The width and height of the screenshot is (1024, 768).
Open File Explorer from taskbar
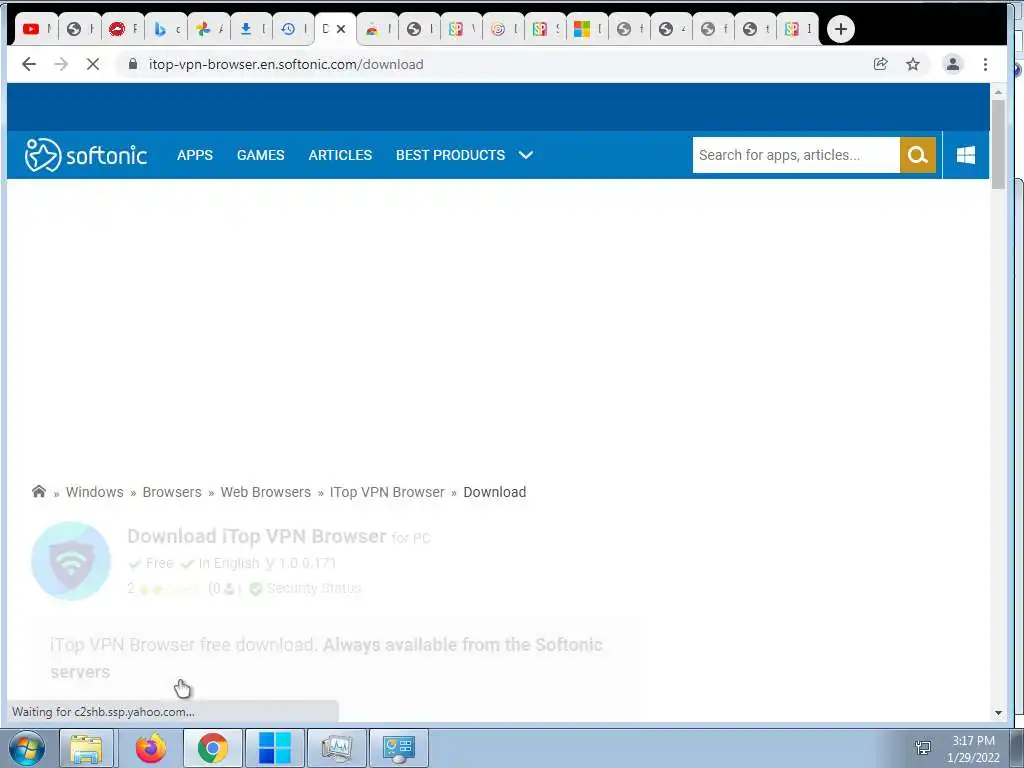pos(86,748)
